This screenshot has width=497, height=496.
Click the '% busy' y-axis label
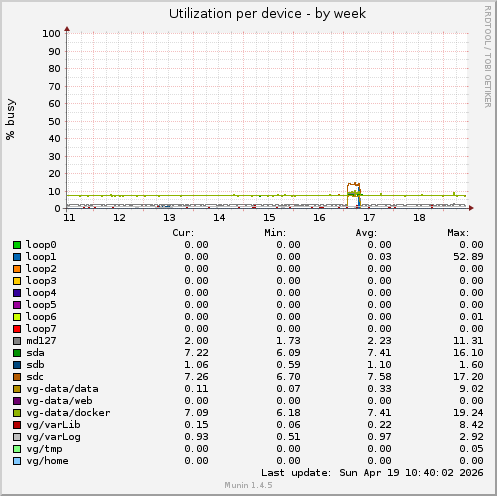click(x=10, y=119)
